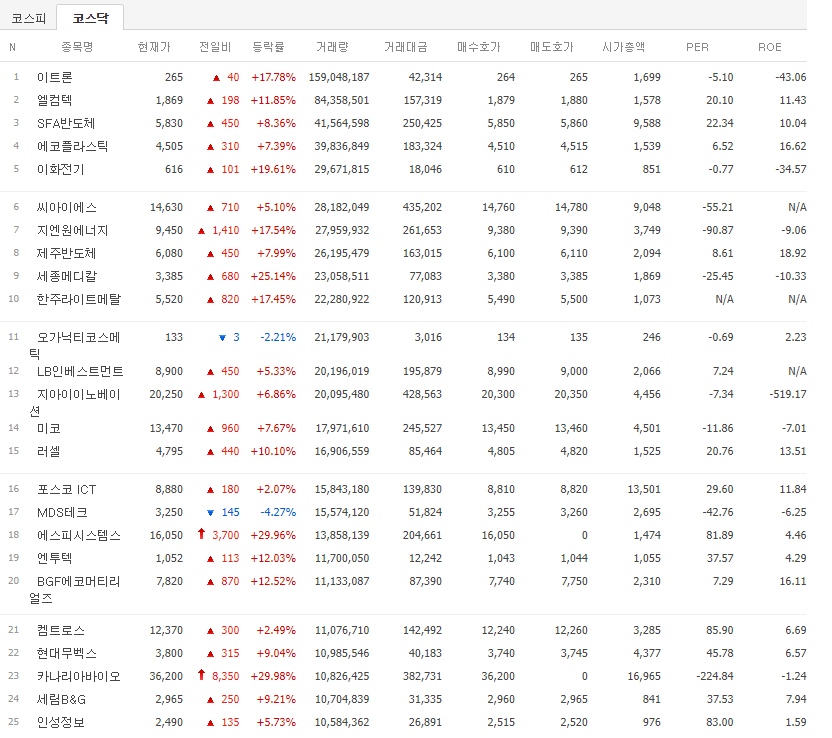Click the 거래량 column header
The width and height of the screenshot is (832, 738).
pyautogui.click(x=332, y=47)
